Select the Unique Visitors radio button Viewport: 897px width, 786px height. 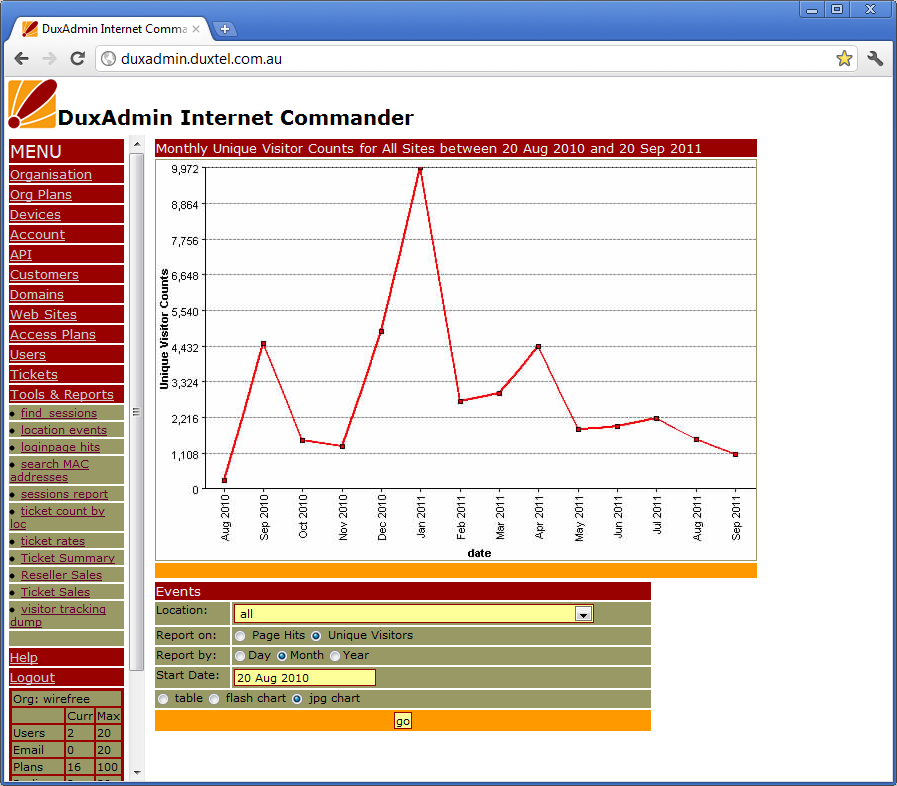(x=316, y=636)
